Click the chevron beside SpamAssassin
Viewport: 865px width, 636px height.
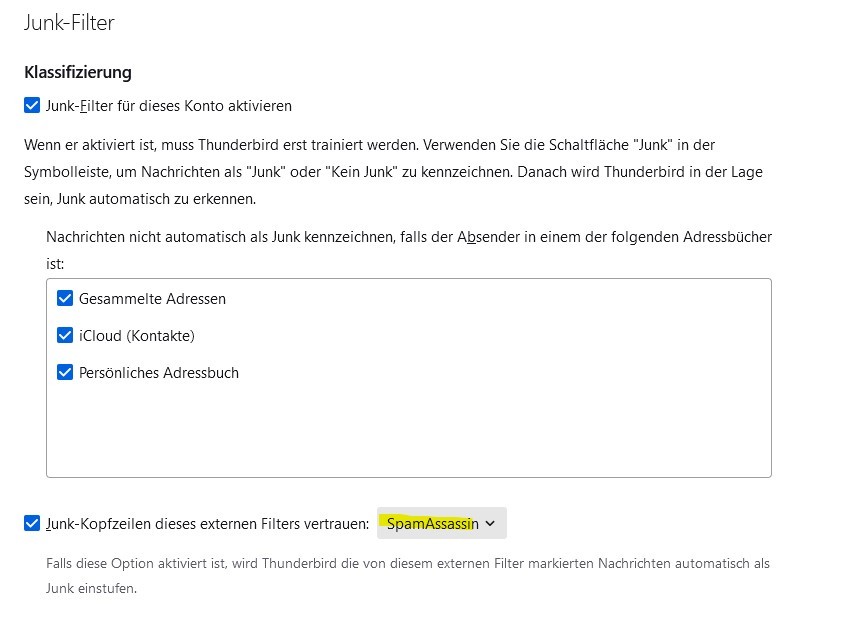(489, 522)
